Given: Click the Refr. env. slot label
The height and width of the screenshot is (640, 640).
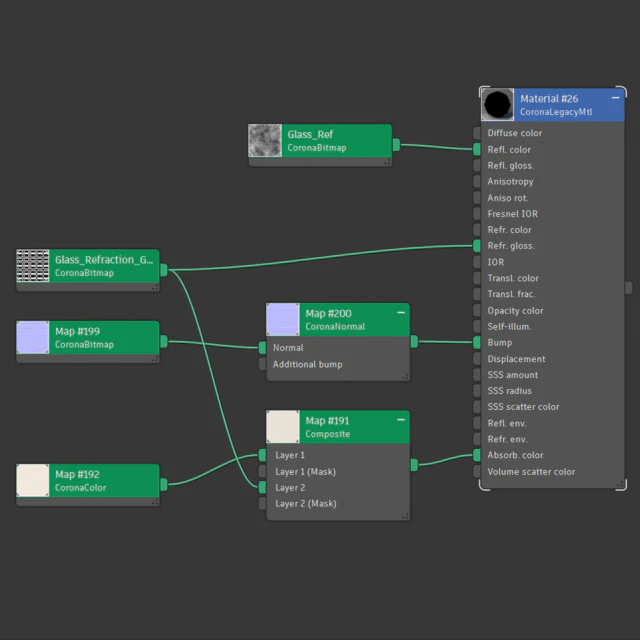Looking at the screenshot, I should point(508,439).
